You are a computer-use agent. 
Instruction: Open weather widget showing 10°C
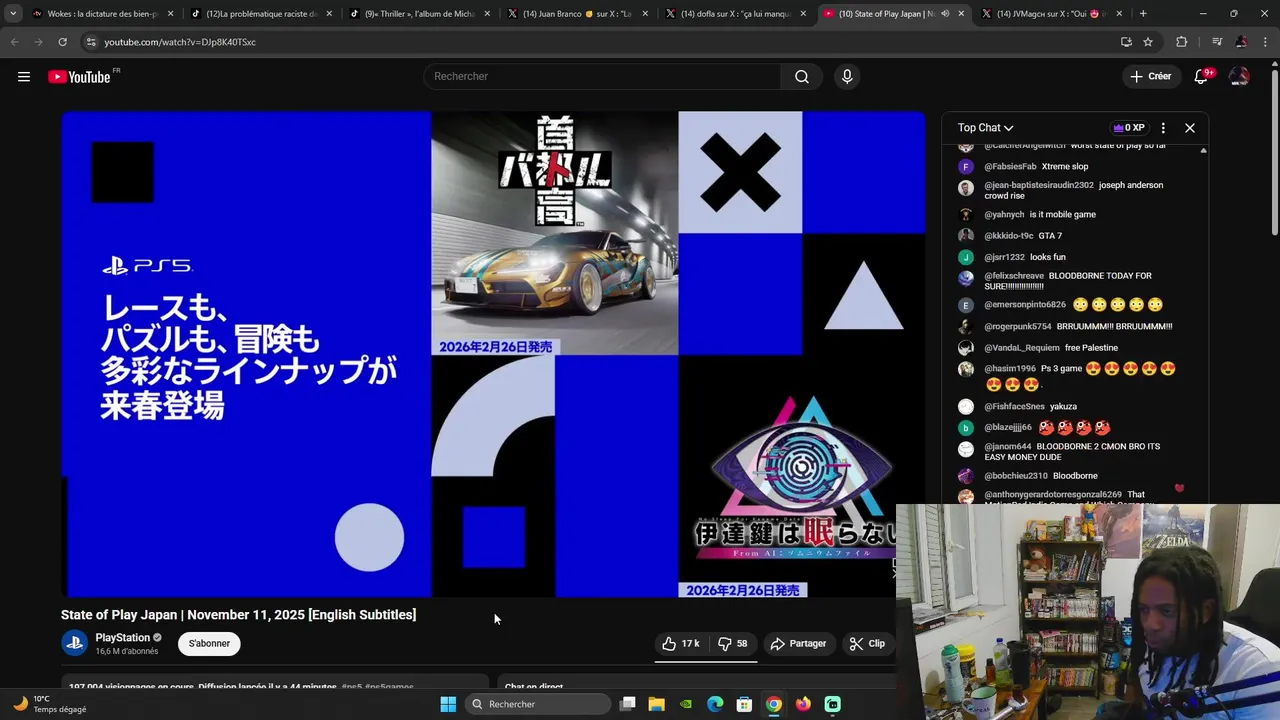[48, 704]
